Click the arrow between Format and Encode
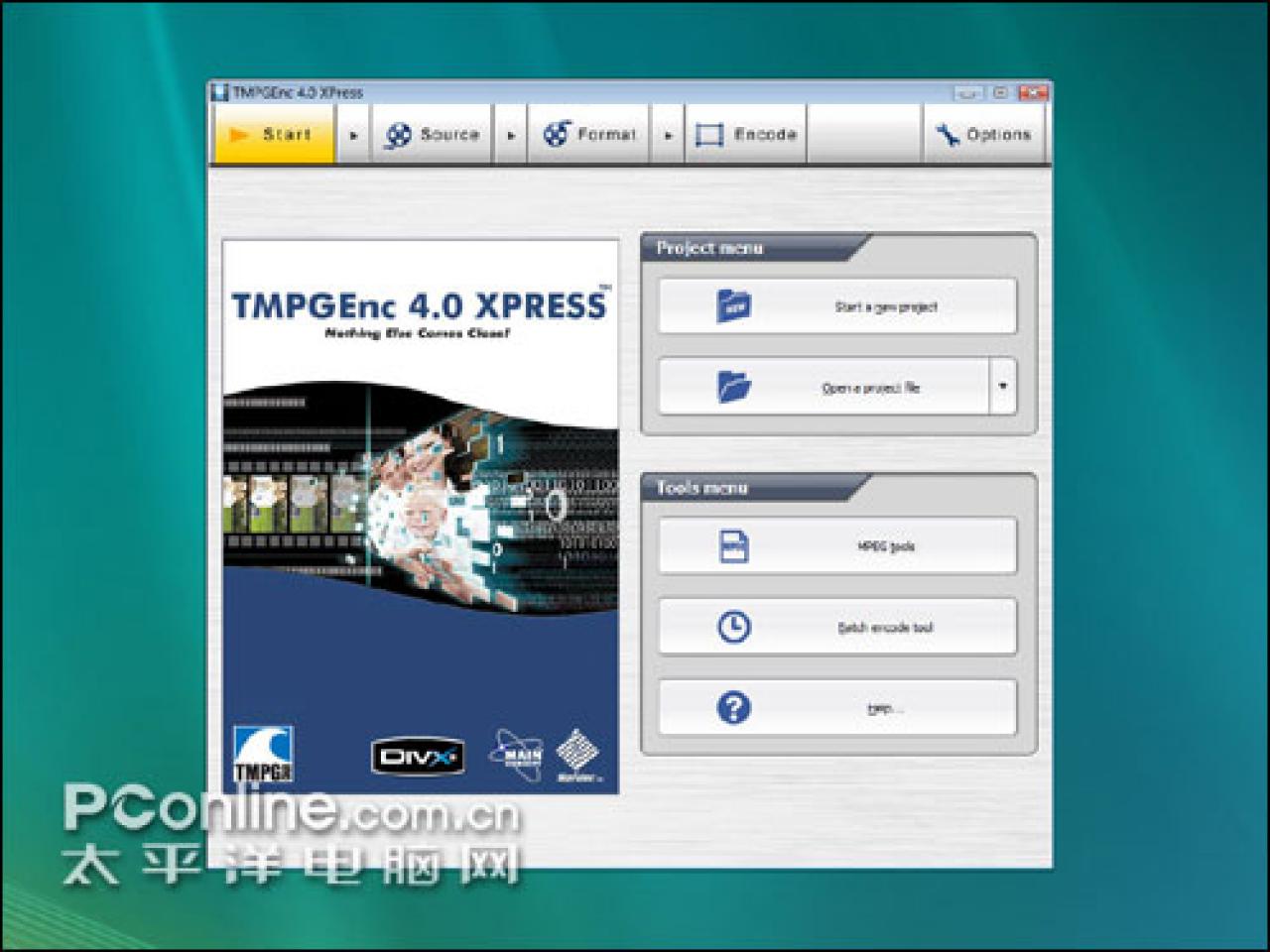Screen dimensions: 1270x952 coord(669,135)
